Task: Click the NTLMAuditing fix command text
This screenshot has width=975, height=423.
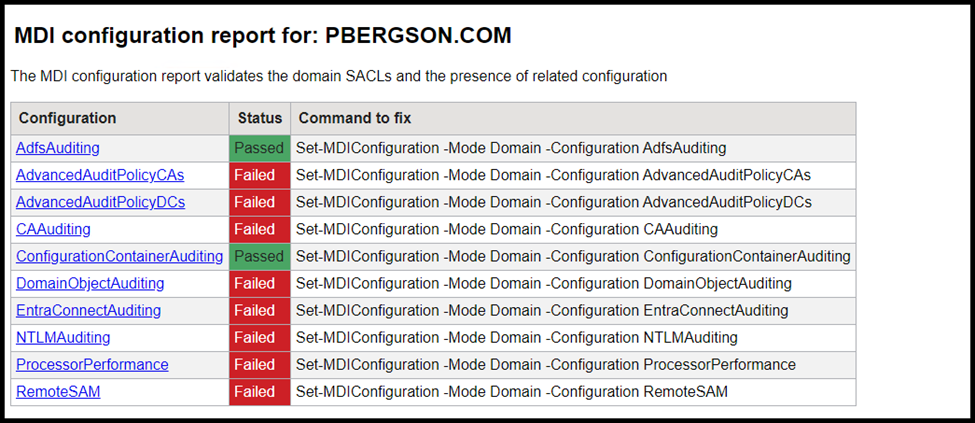Action: pyautogui.click(x=517, y=338)
